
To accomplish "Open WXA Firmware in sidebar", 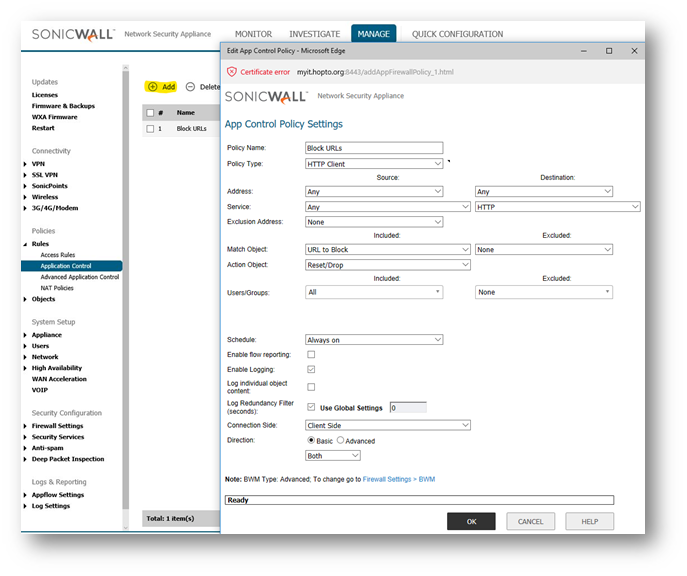I will [x=54, y=117].
